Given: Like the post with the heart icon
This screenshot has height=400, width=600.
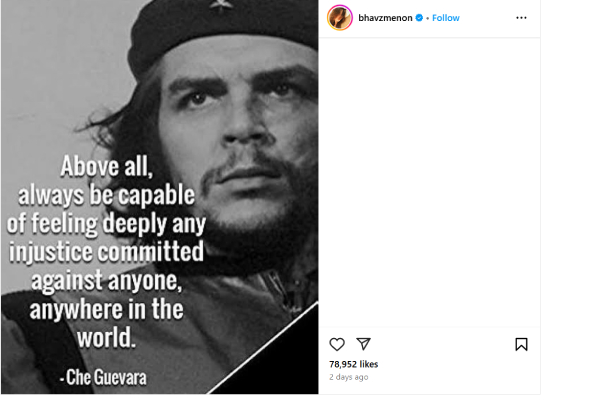Looking at the screenshot, I should pos(337,344).
